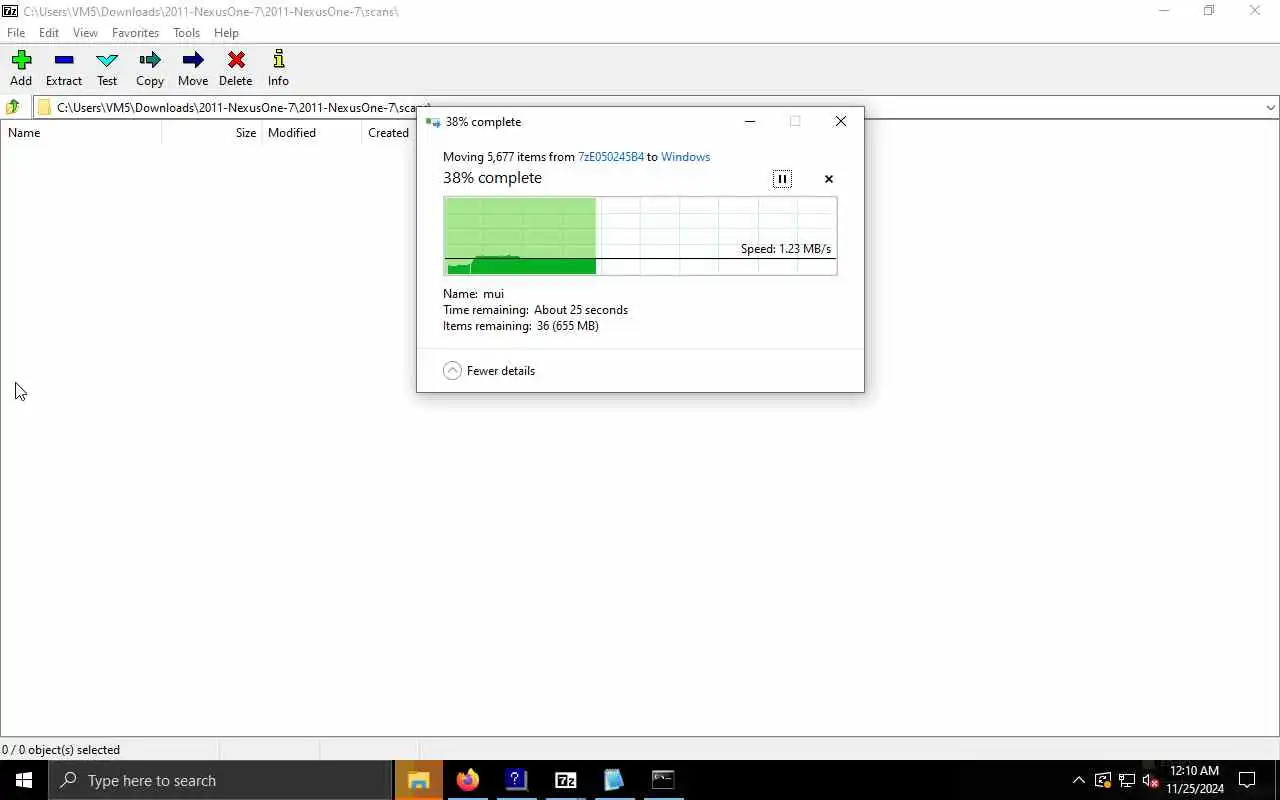Collapse with Fewer details chevron
This screenshot has width=1280, height=800.
pyautogui.click(x=452, y=371)
